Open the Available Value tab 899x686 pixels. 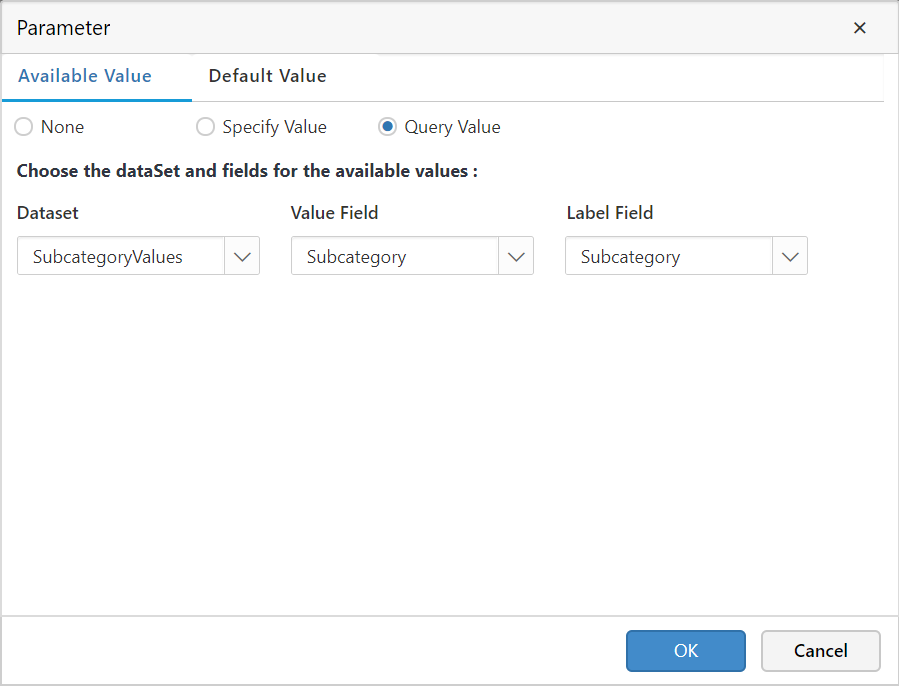click(85, 76)
